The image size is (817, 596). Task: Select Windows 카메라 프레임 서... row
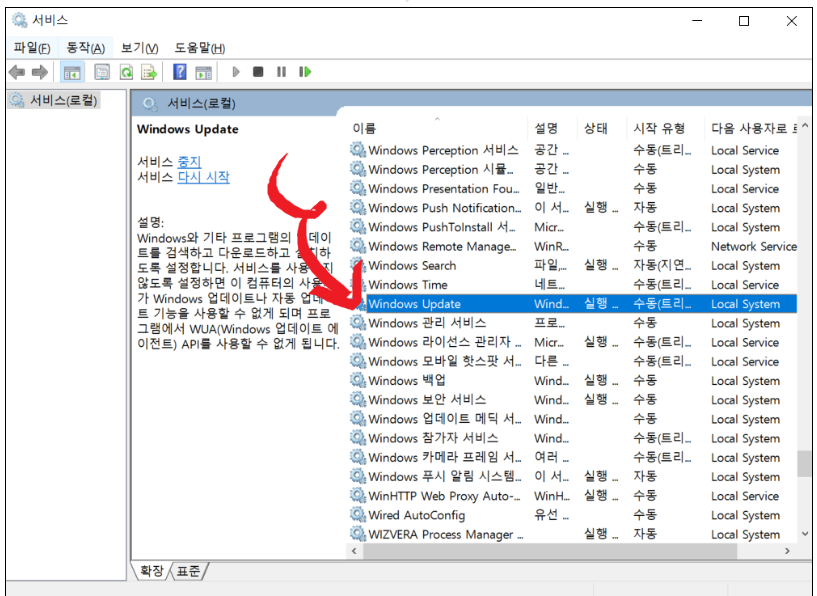573,457
